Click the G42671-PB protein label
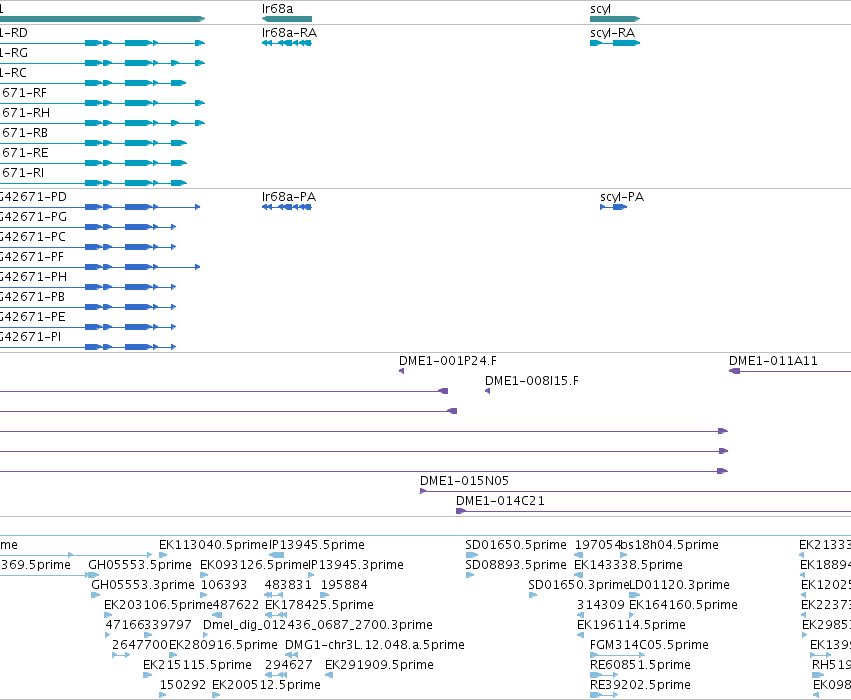851x700 pixels. coord(33,297)
